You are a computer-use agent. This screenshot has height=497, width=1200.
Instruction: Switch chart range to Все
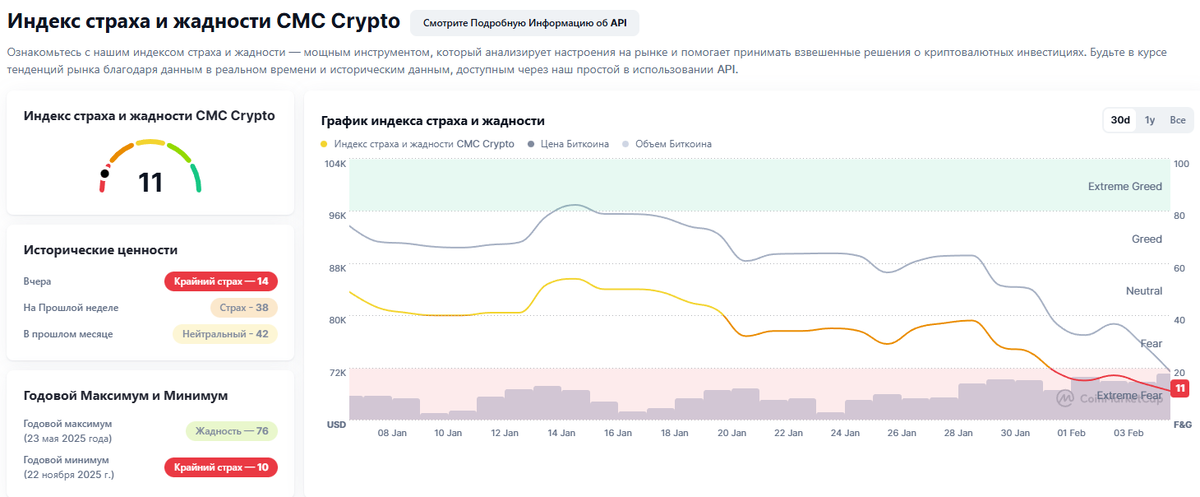point(1178,120)
